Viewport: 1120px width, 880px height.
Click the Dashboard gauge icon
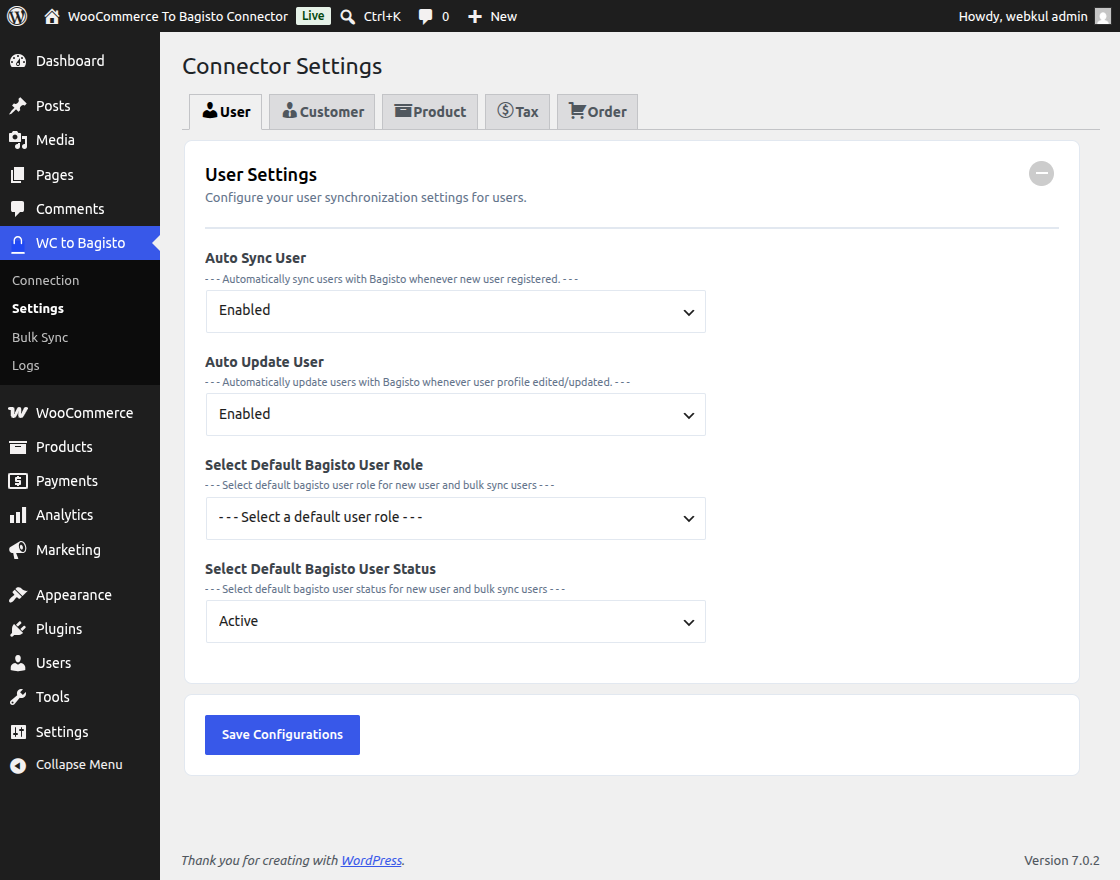tap(18, 61)
